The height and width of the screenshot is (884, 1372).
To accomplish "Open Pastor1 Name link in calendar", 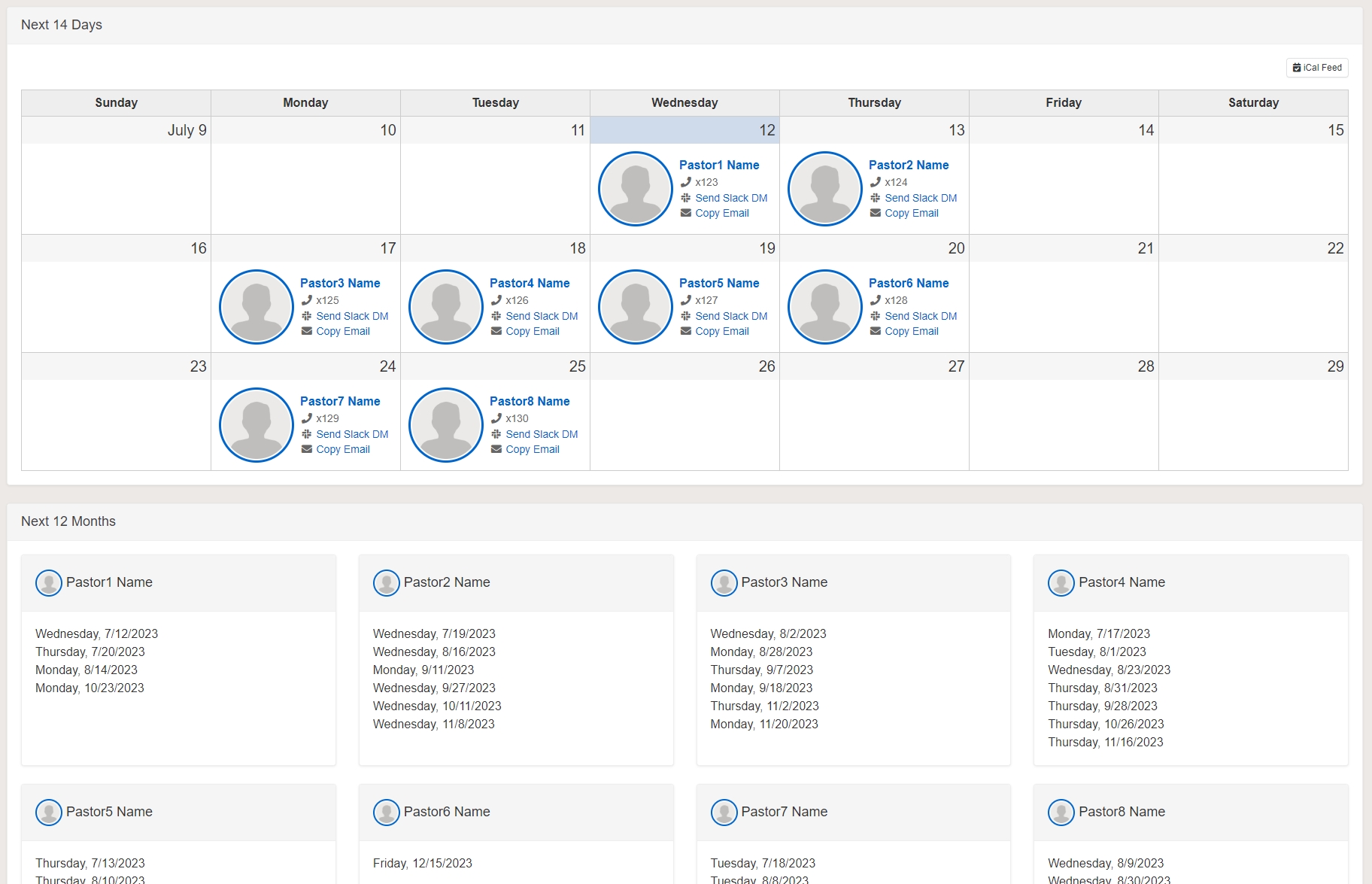I will (x=719, y=165).
